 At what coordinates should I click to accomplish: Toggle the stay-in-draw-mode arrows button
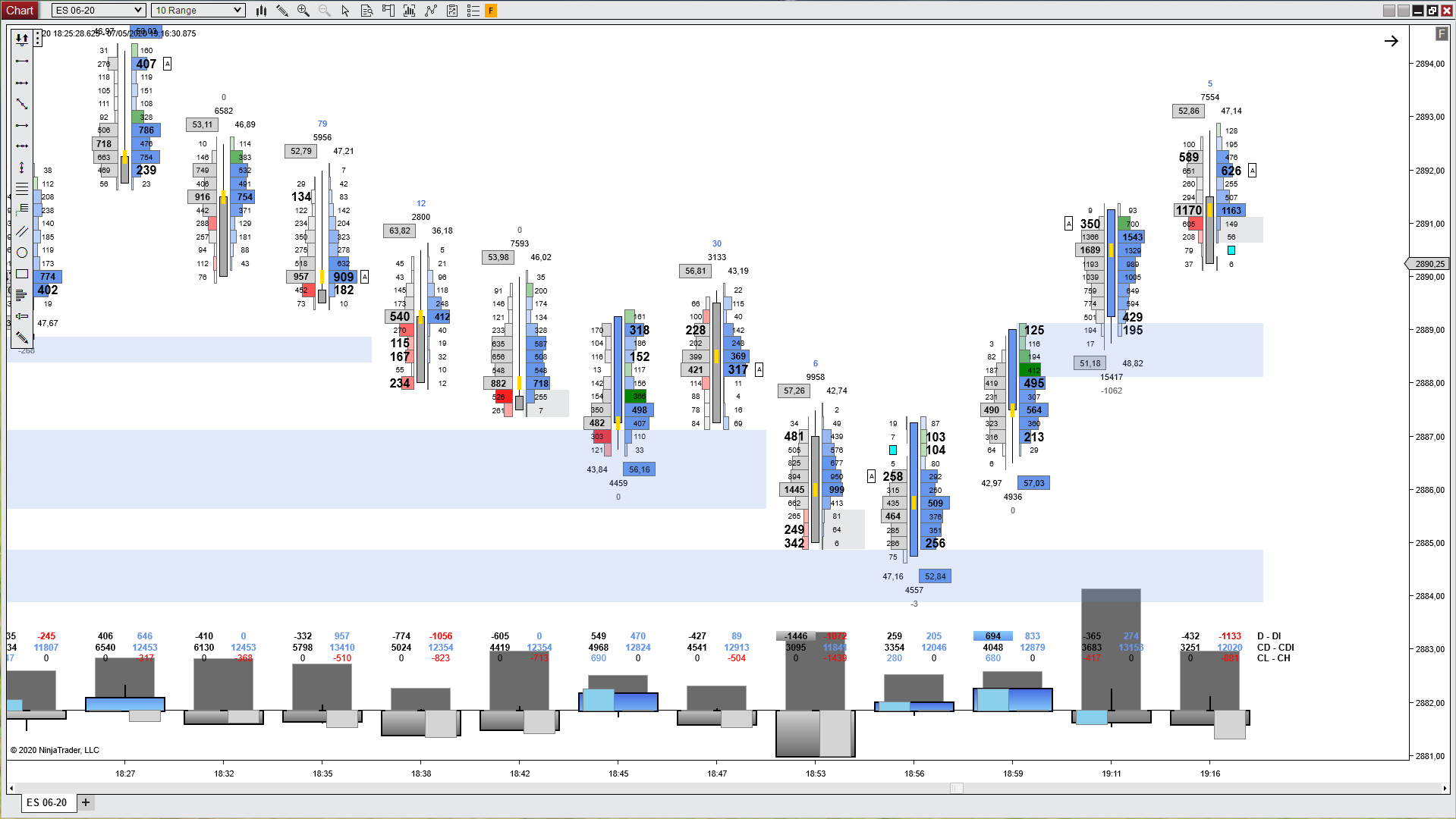pos(22,38)
